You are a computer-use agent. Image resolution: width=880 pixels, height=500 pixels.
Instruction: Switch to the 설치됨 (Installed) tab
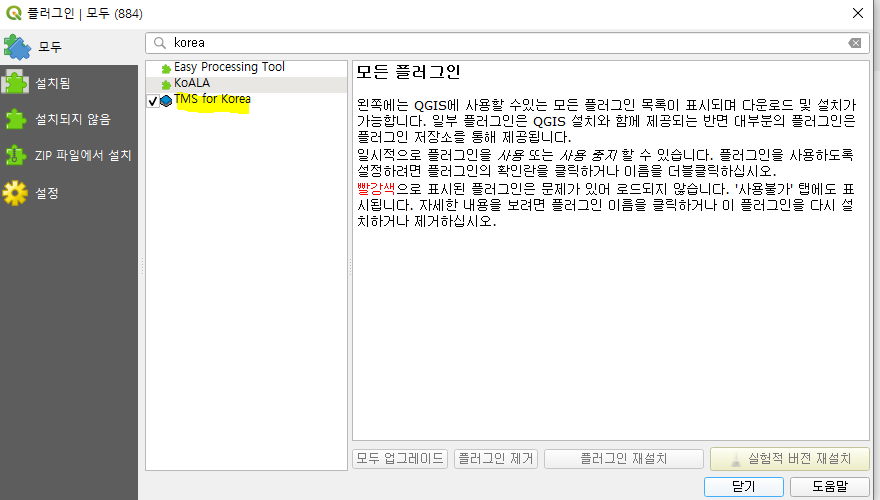tap(68, 83)
